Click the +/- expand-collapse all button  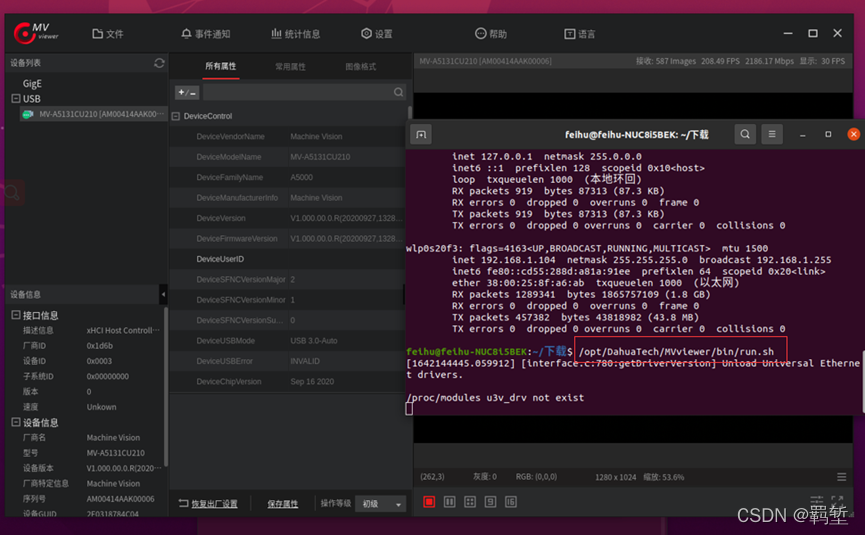(x=187, y=93)
